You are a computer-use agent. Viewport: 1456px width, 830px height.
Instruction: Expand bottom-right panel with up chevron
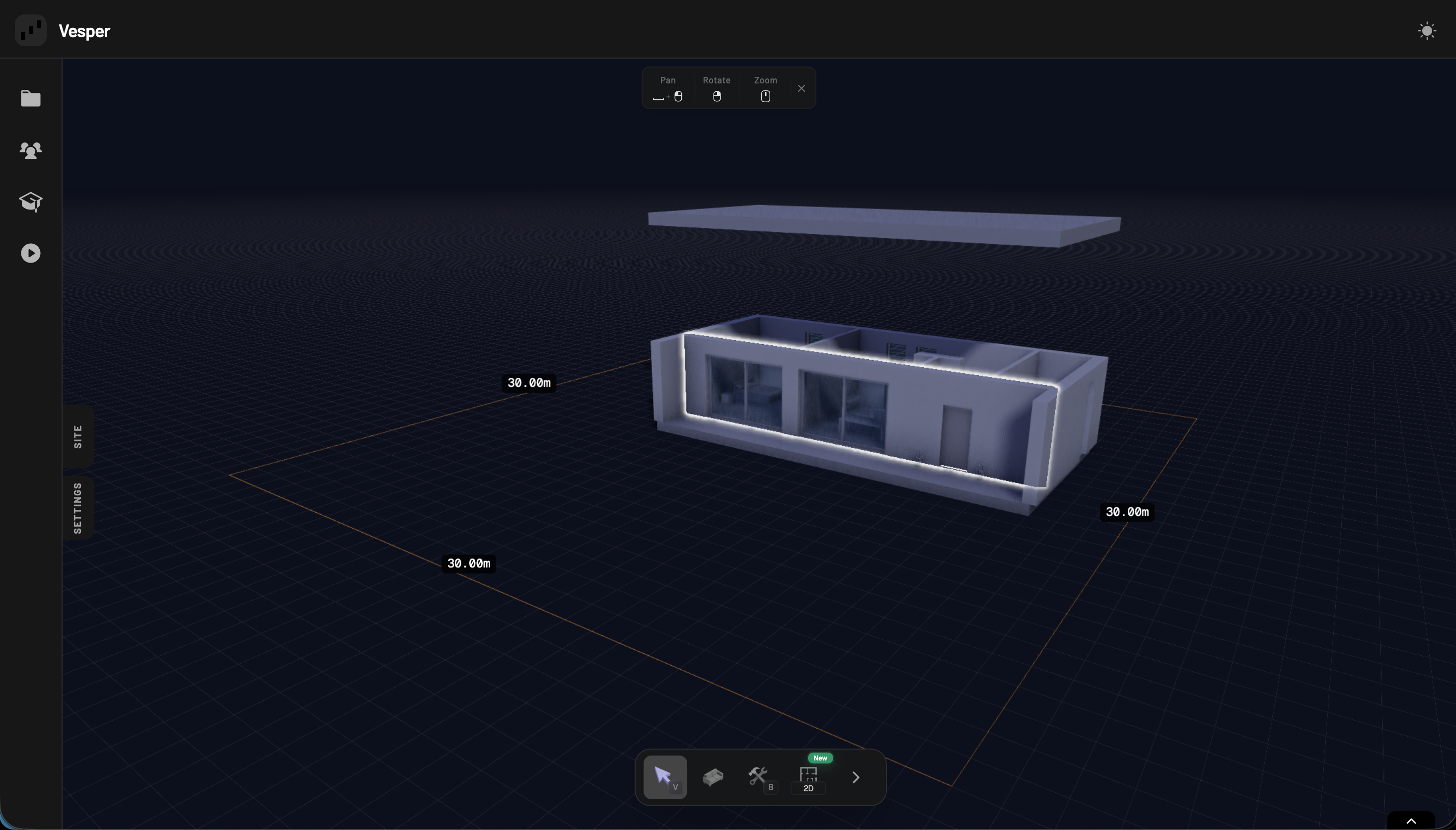(1411, 821)
